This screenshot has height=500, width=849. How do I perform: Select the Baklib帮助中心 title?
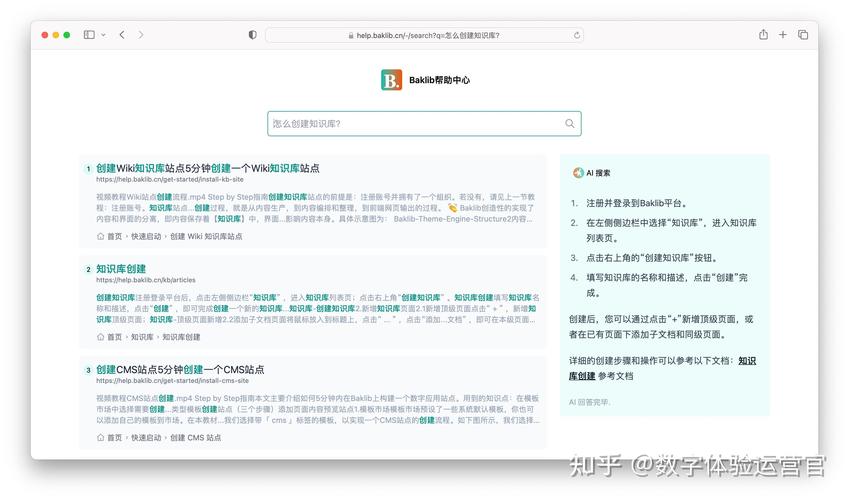[x=440, y=80]
